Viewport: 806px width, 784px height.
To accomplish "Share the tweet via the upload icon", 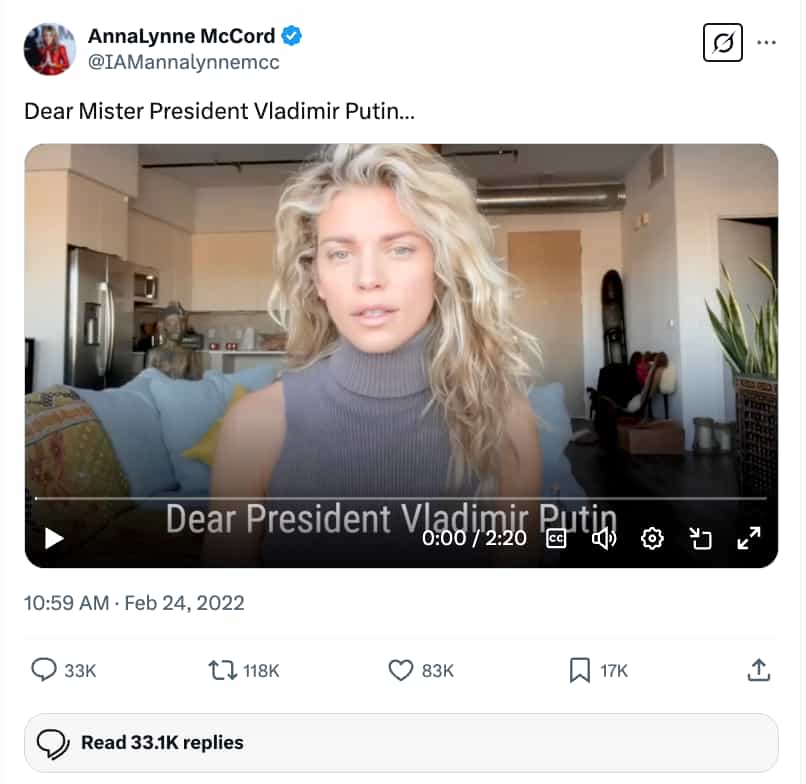I will [758, 670].
